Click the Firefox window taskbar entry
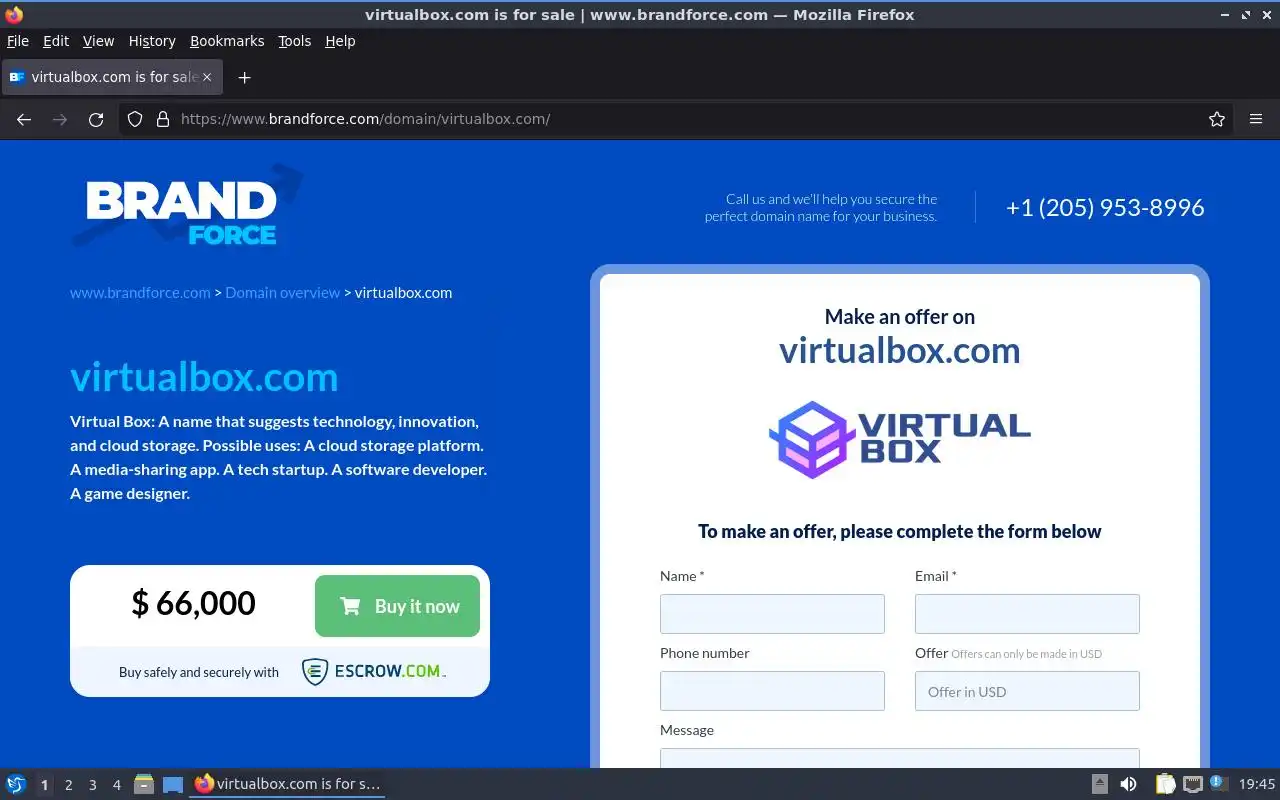 pyautogui.click(x=288, y=784)
